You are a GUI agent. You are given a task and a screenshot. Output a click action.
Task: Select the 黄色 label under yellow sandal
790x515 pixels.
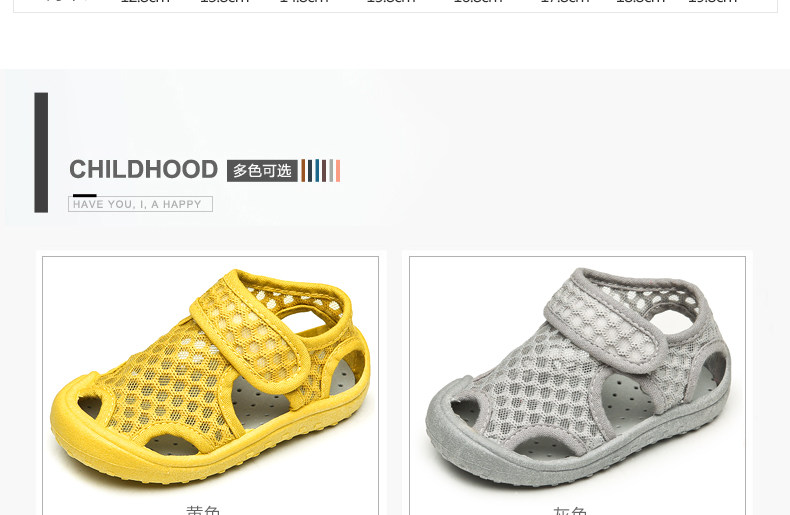pos(203,510)
